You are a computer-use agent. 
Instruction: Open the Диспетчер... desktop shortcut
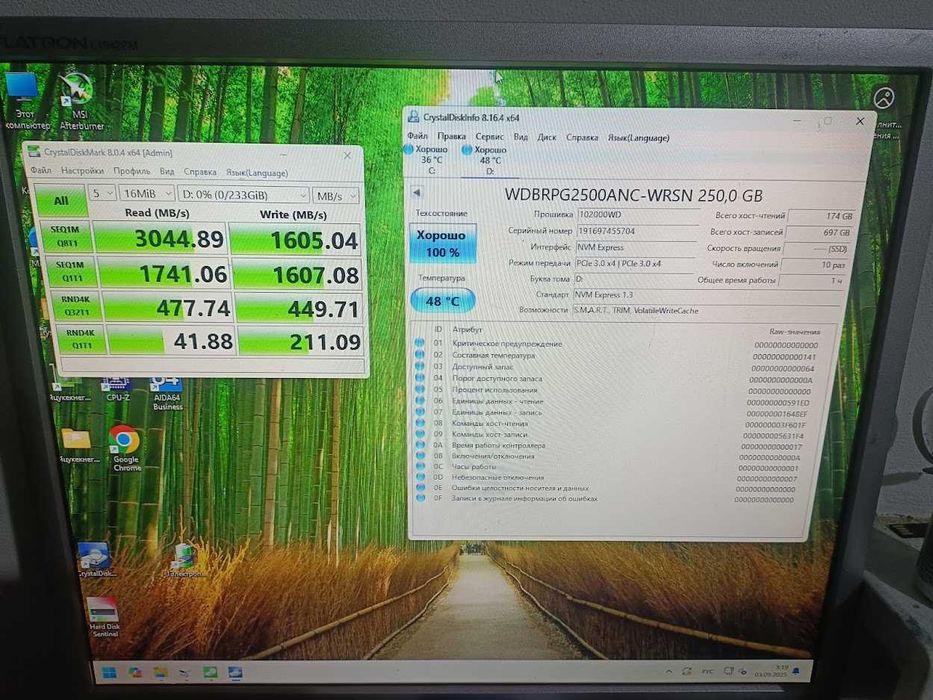click(186, 560)
